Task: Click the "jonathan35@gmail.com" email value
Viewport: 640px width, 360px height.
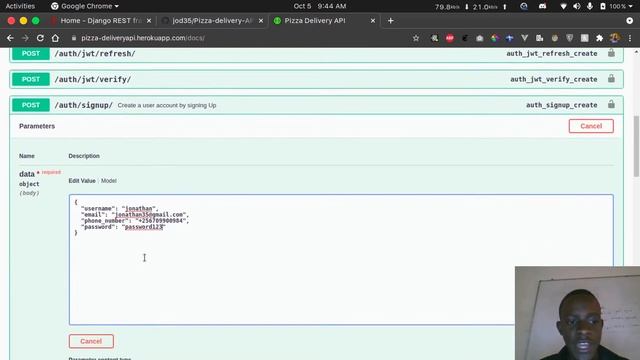Action: tap(149, 214)
